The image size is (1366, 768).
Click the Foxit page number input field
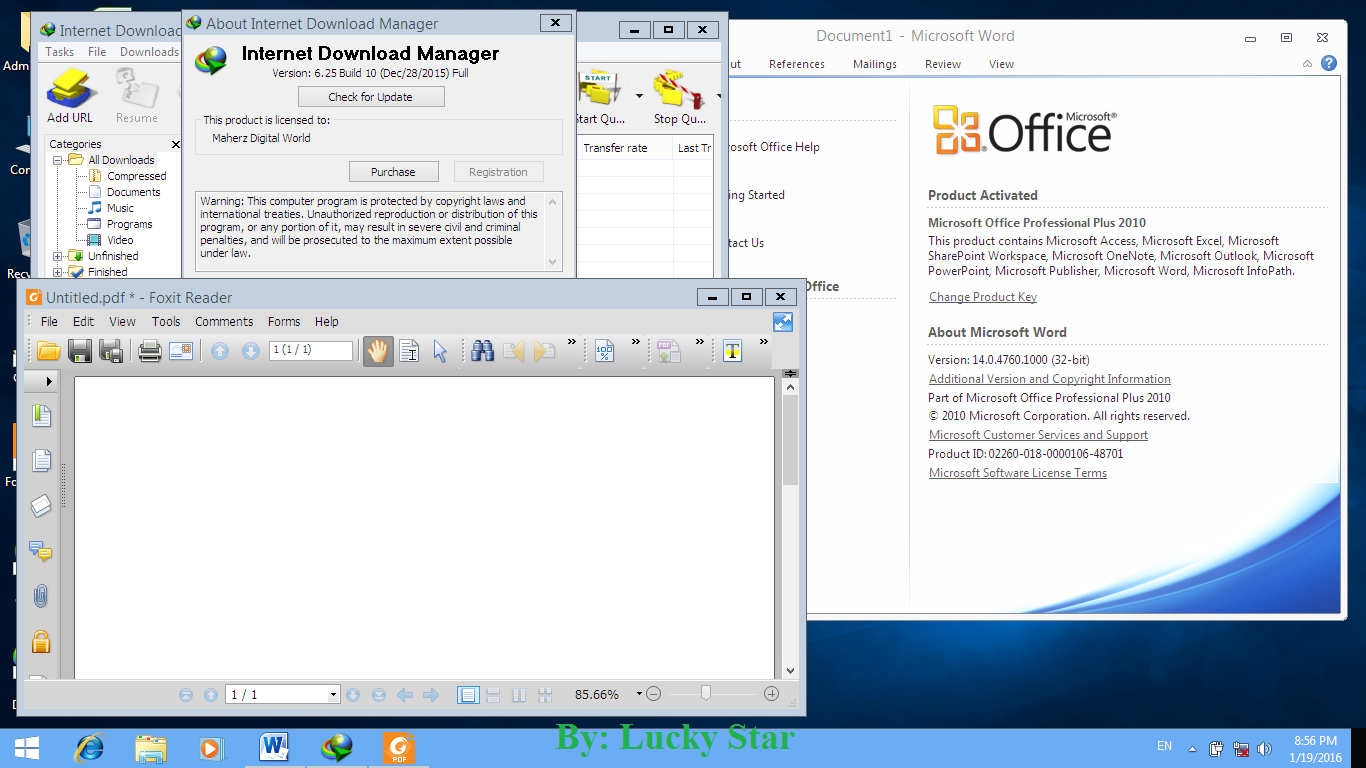311,350
